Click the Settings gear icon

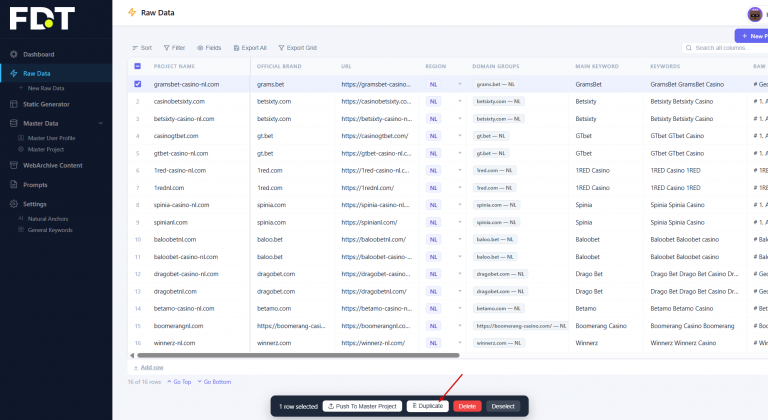pyautogui.click(x=14, y=204)
